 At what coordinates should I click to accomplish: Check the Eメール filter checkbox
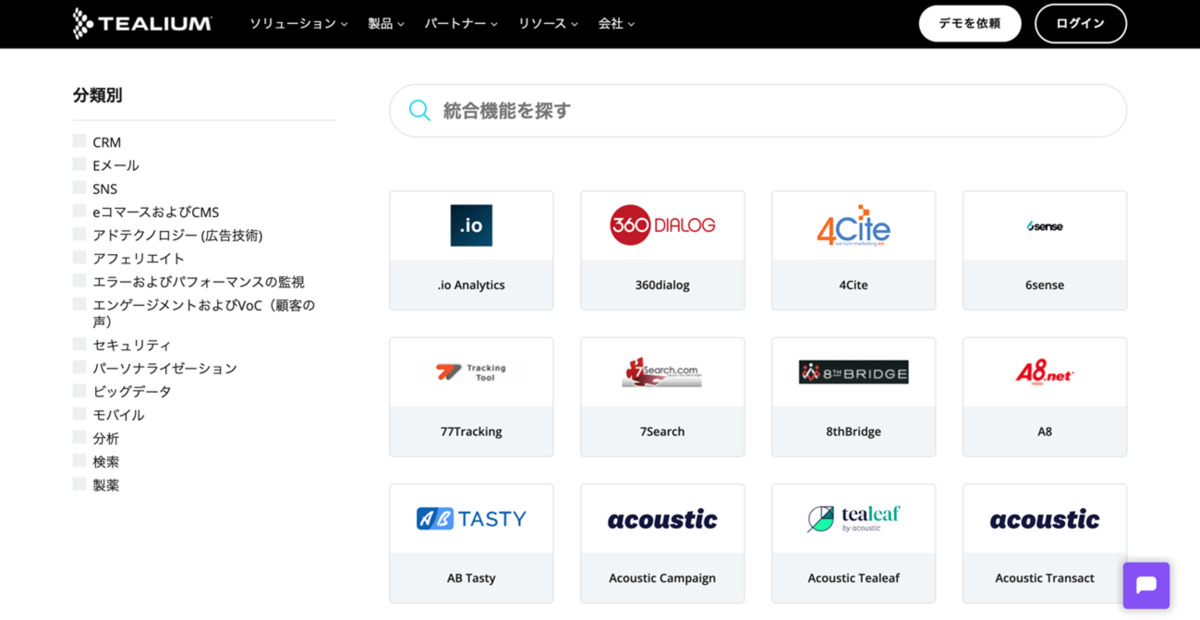tap(79, 164)
